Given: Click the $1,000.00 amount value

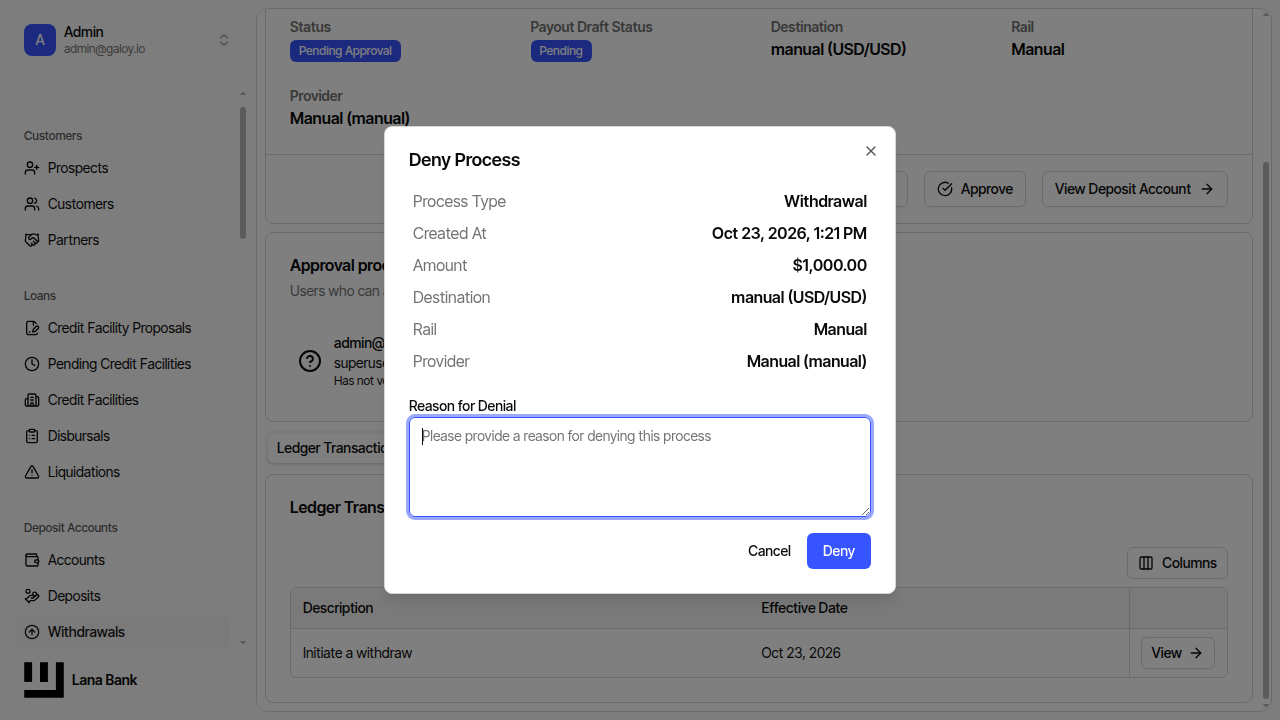Looking at the screenshot, I should [x=830, y=265].
